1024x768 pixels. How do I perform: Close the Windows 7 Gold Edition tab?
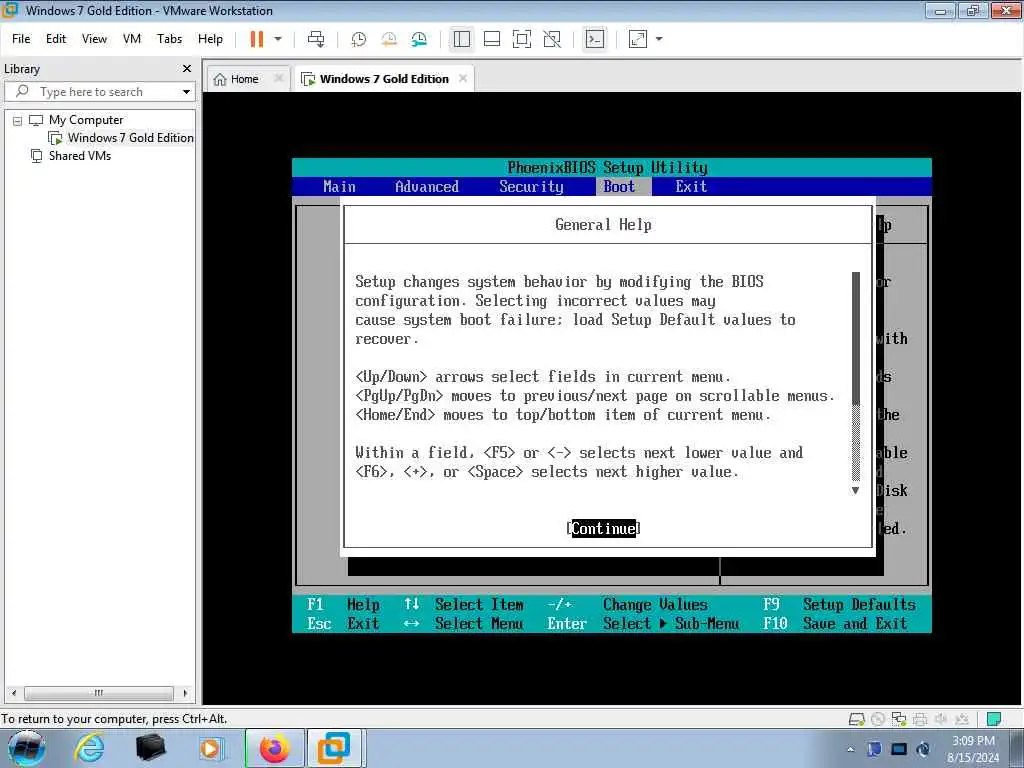coord(463,78)
